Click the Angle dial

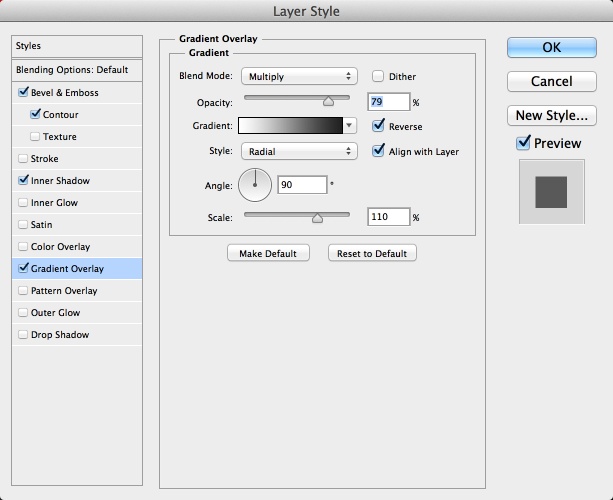[255, 185]
